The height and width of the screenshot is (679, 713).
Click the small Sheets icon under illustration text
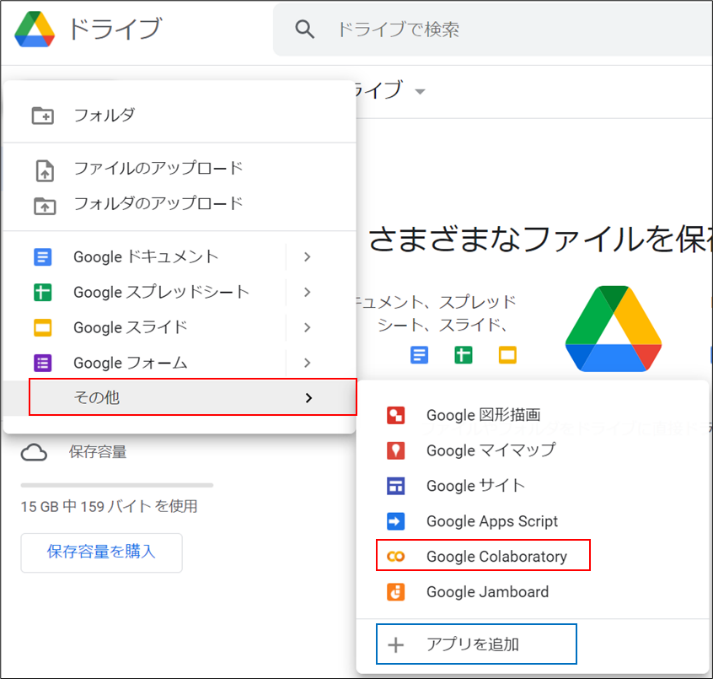(x=463, y=355)
